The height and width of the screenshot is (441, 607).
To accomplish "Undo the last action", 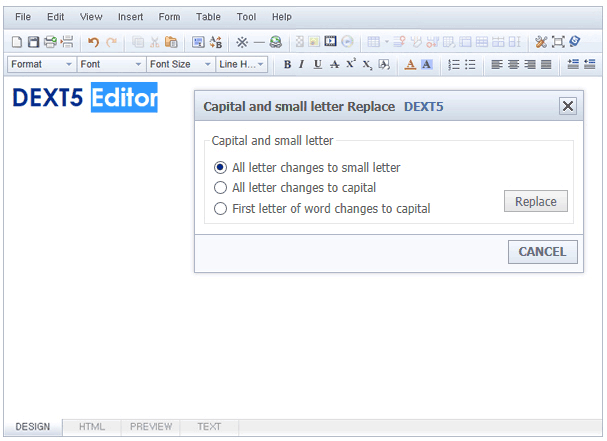I will coord(93,42).
